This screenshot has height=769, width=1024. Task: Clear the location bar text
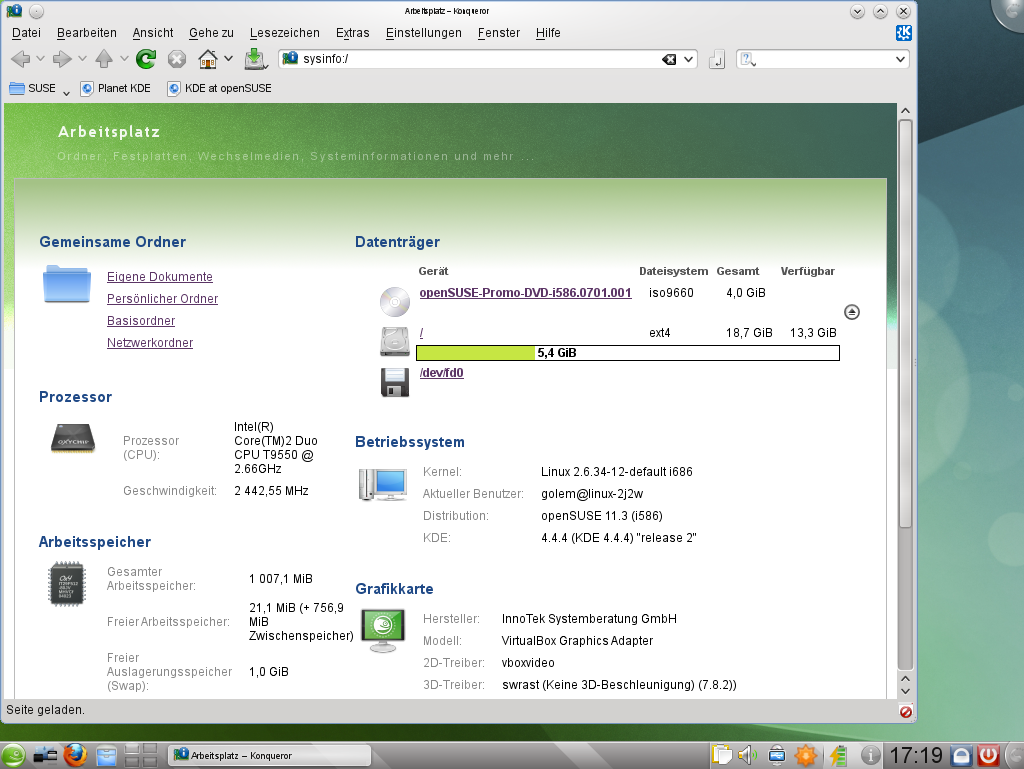tap(670, 58)
